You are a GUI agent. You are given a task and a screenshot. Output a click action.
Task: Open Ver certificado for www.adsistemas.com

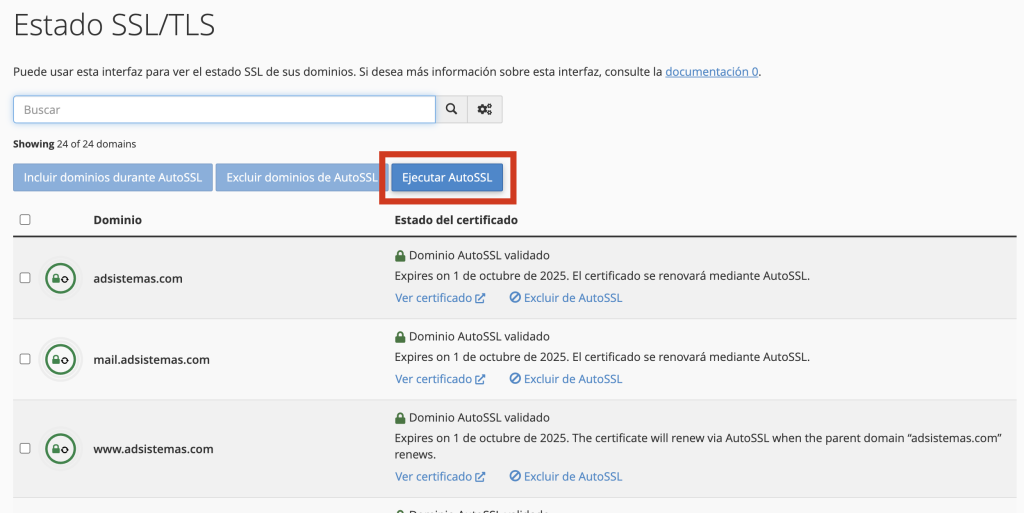pos(439,477)
